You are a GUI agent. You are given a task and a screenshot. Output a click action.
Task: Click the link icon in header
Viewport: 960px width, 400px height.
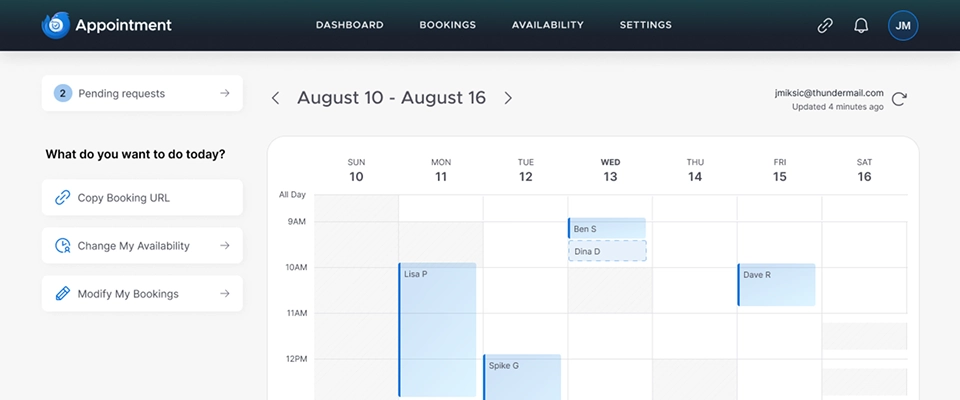pyautogui.click(x=825, y=25)
